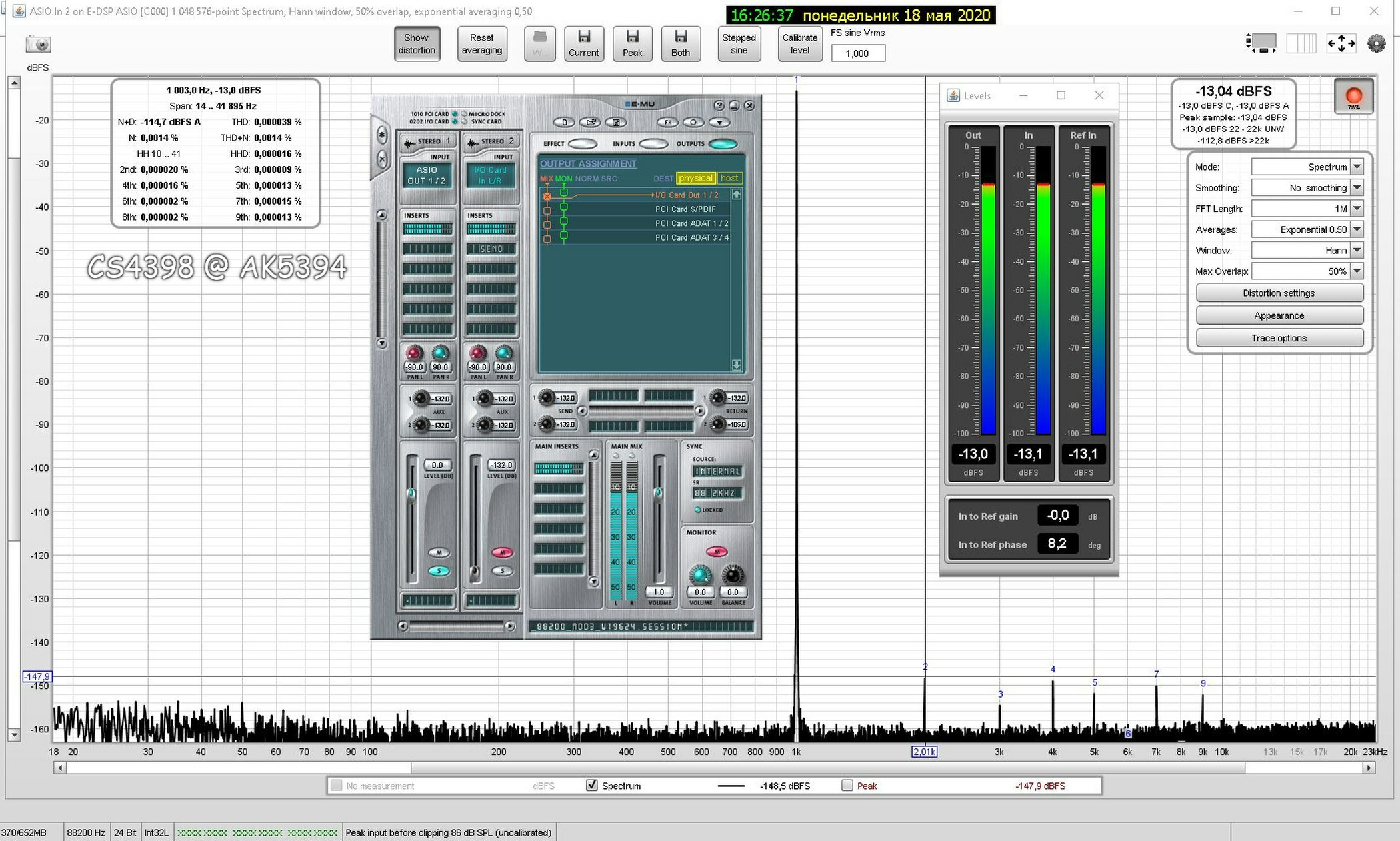Capture graph with the camera icon

(x=38, y=45)
